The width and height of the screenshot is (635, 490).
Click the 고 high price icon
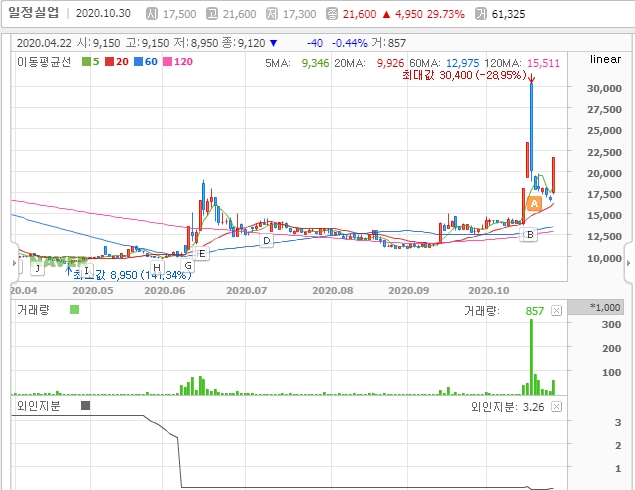pyautogui.click(x=212, y=14)
